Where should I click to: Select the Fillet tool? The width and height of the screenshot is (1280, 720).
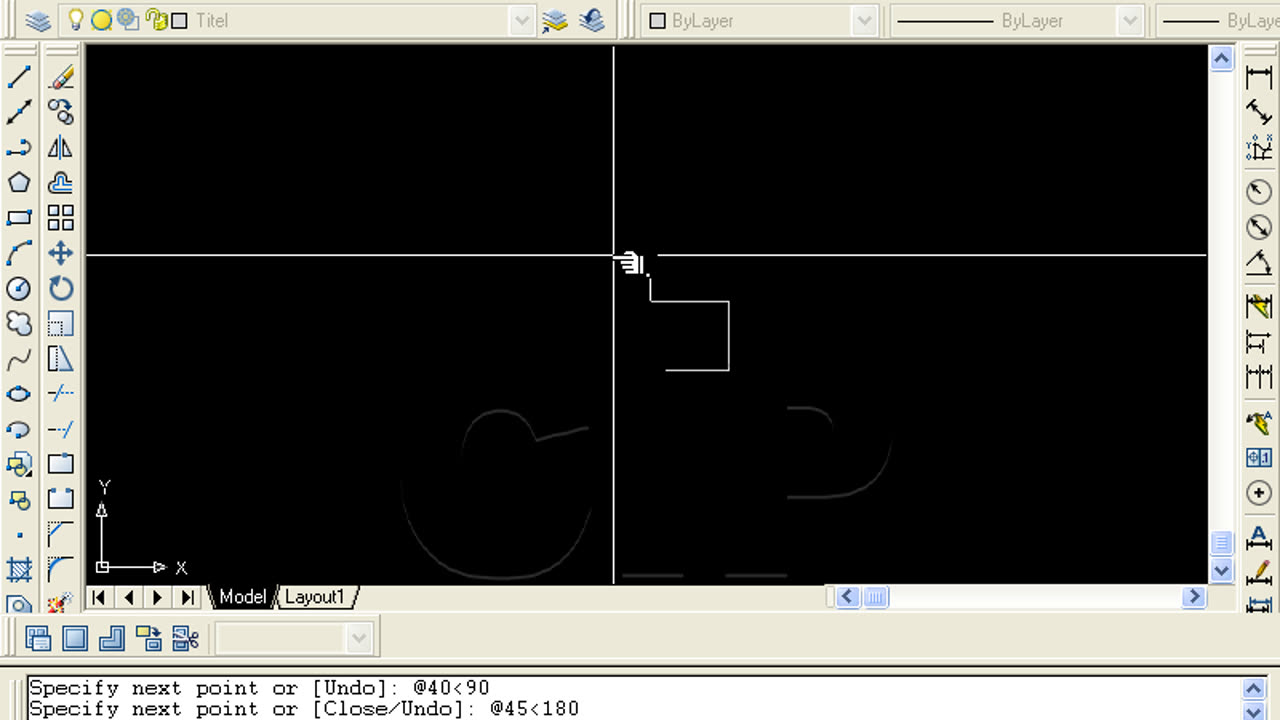pos(61,570)
